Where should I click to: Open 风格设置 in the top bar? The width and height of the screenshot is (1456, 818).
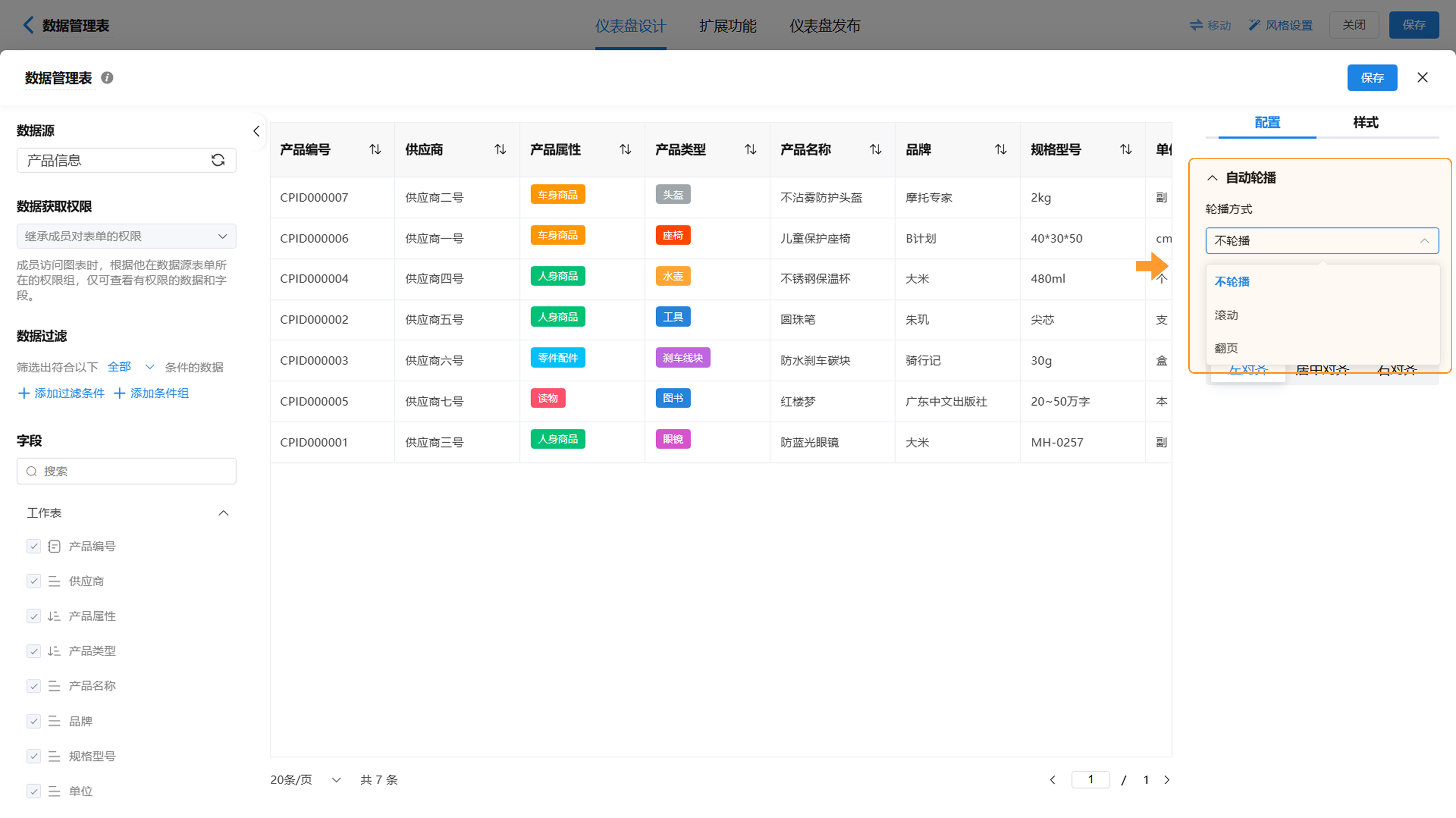point(1281,25)
